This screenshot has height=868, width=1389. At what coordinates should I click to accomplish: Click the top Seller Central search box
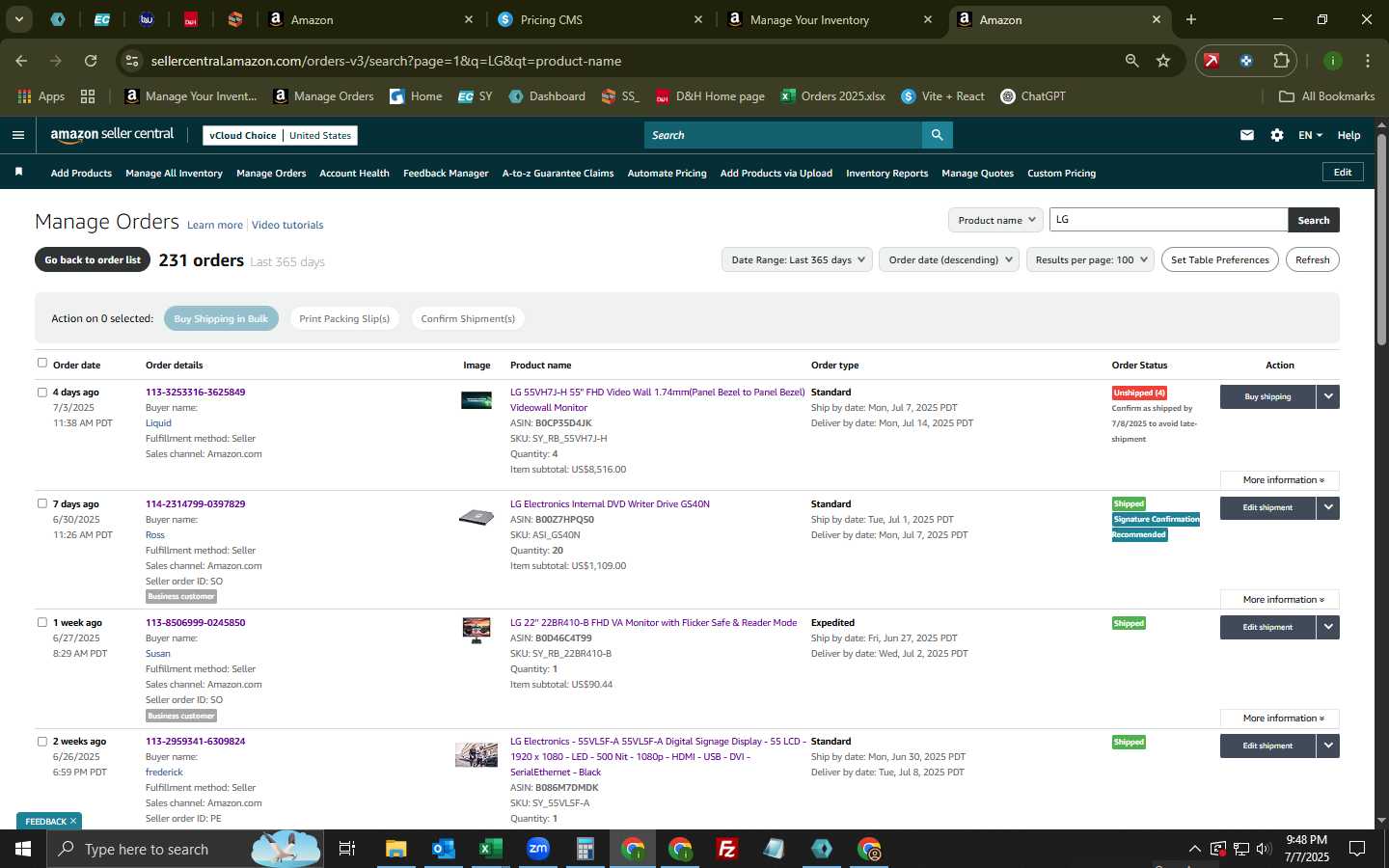tap(782, 135)
